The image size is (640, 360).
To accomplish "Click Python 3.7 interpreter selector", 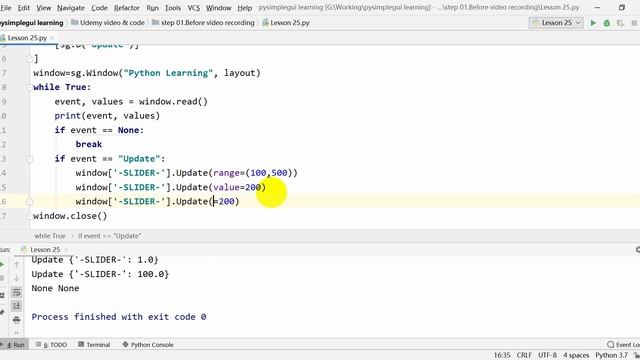I will click(x=611, y=355).
